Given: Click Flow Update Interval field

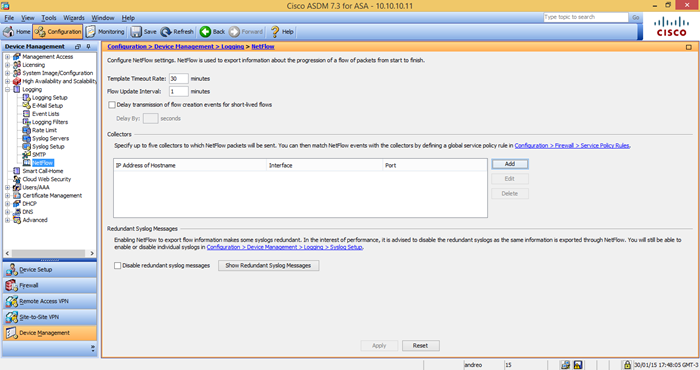Looking at the screenshot, I should click(x=178, y=91).
